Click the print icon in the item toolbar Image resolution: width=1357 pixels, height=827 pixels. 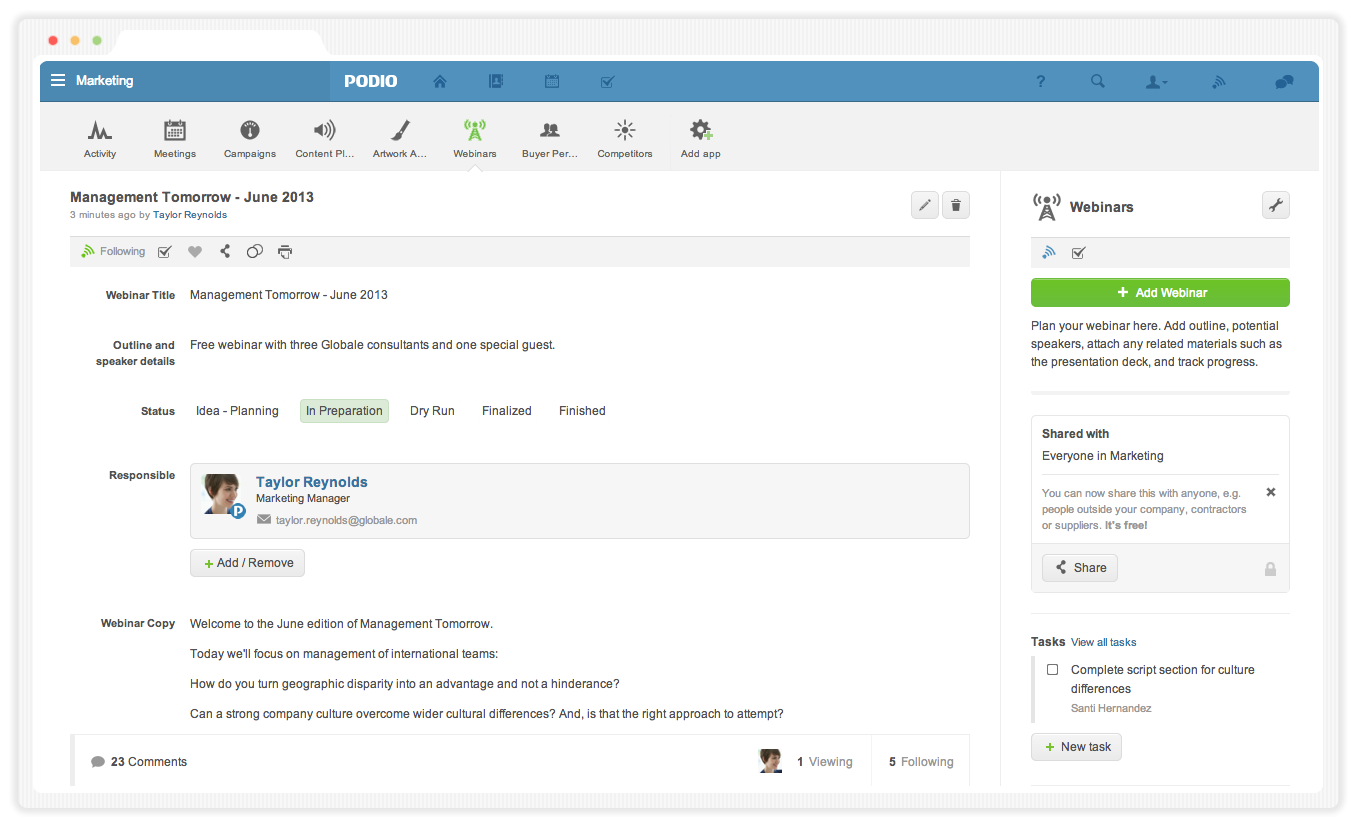pyautogui.click(x=285, y=252)
